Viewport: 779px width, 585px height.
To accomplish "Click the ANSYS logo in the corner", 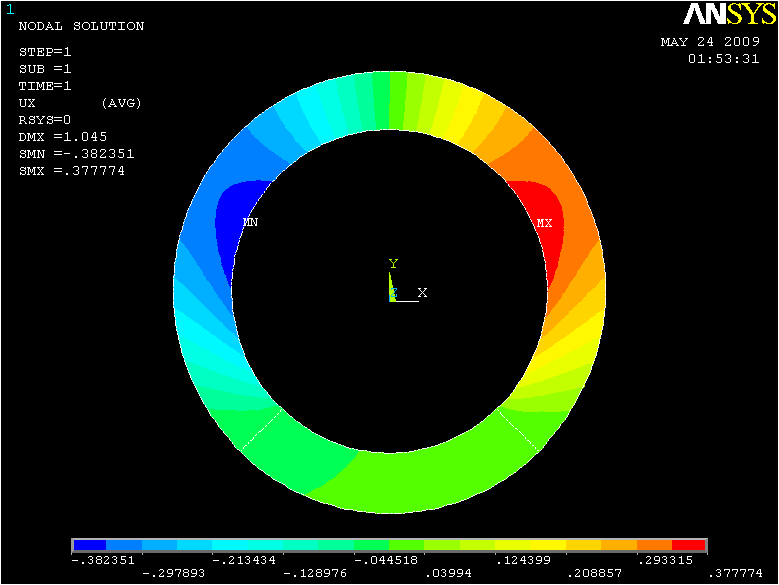I will click(730, 14).
